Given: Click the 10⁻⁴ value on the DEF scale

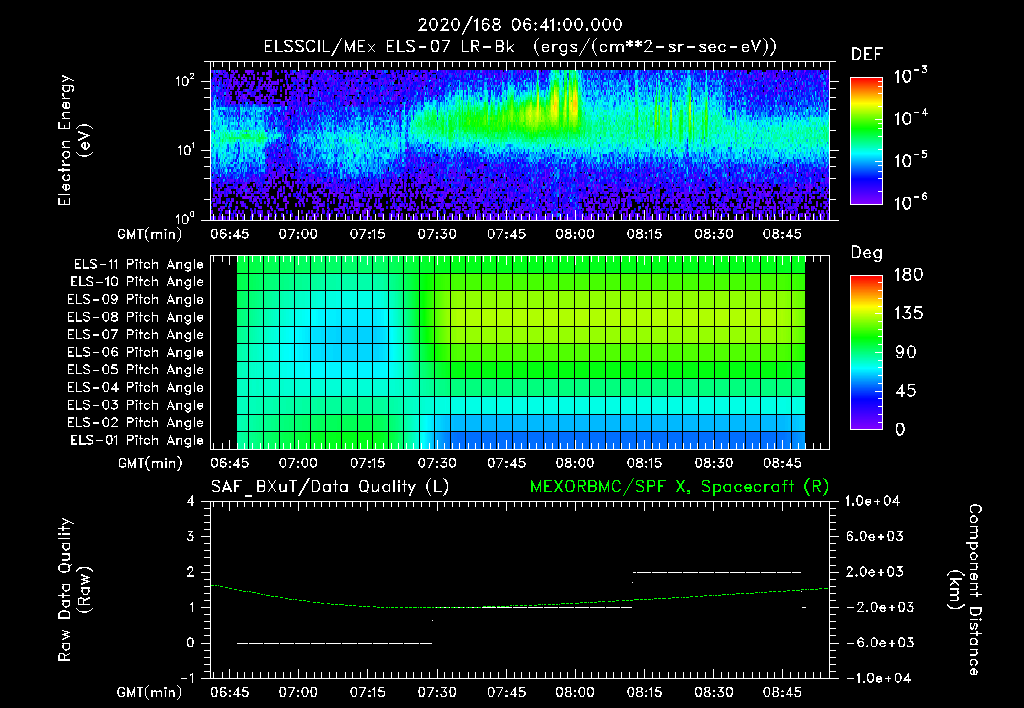Looking at the screenshot, I should (x=910, y=118).
